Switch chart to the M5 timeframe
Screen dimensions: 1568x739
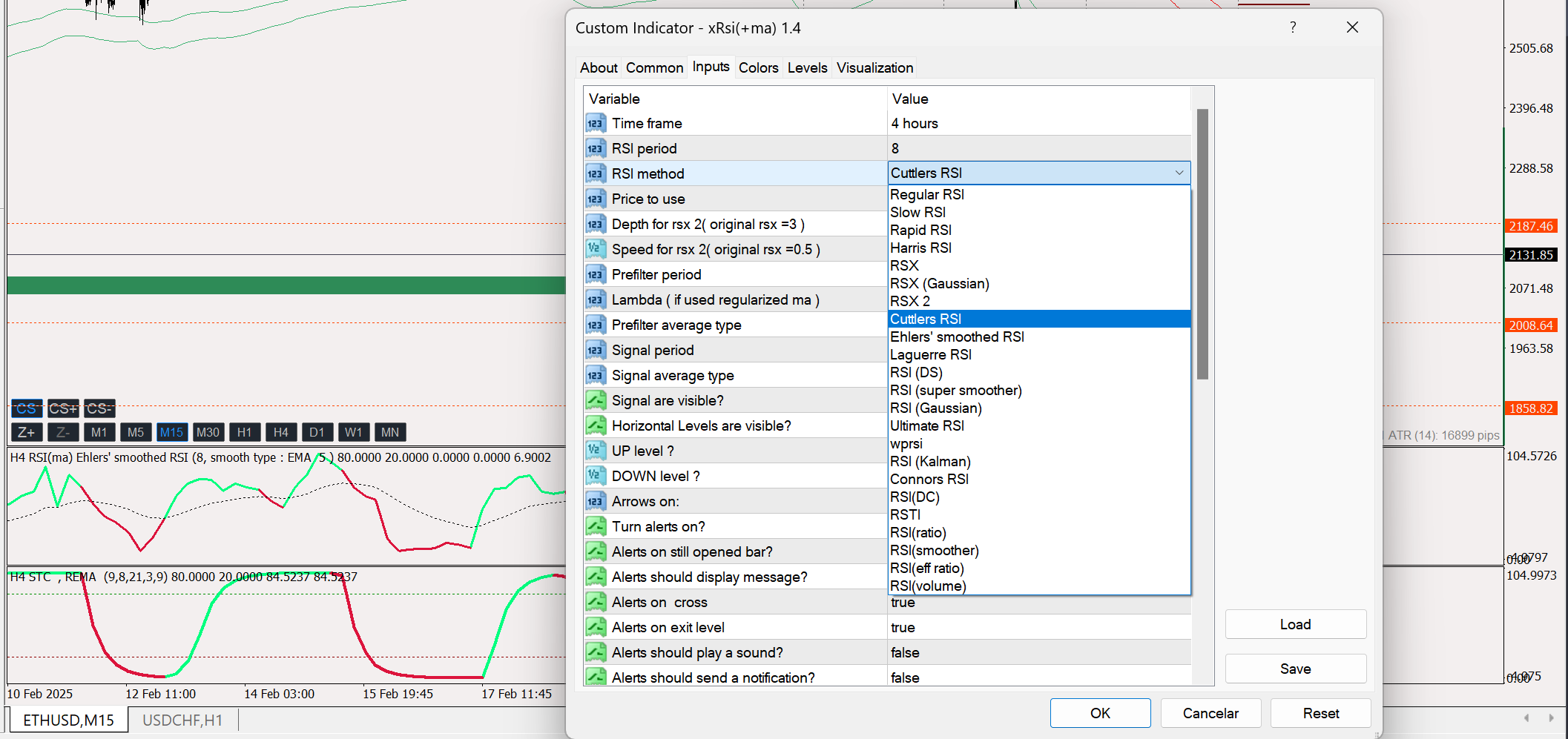click(x=136, y=432)
